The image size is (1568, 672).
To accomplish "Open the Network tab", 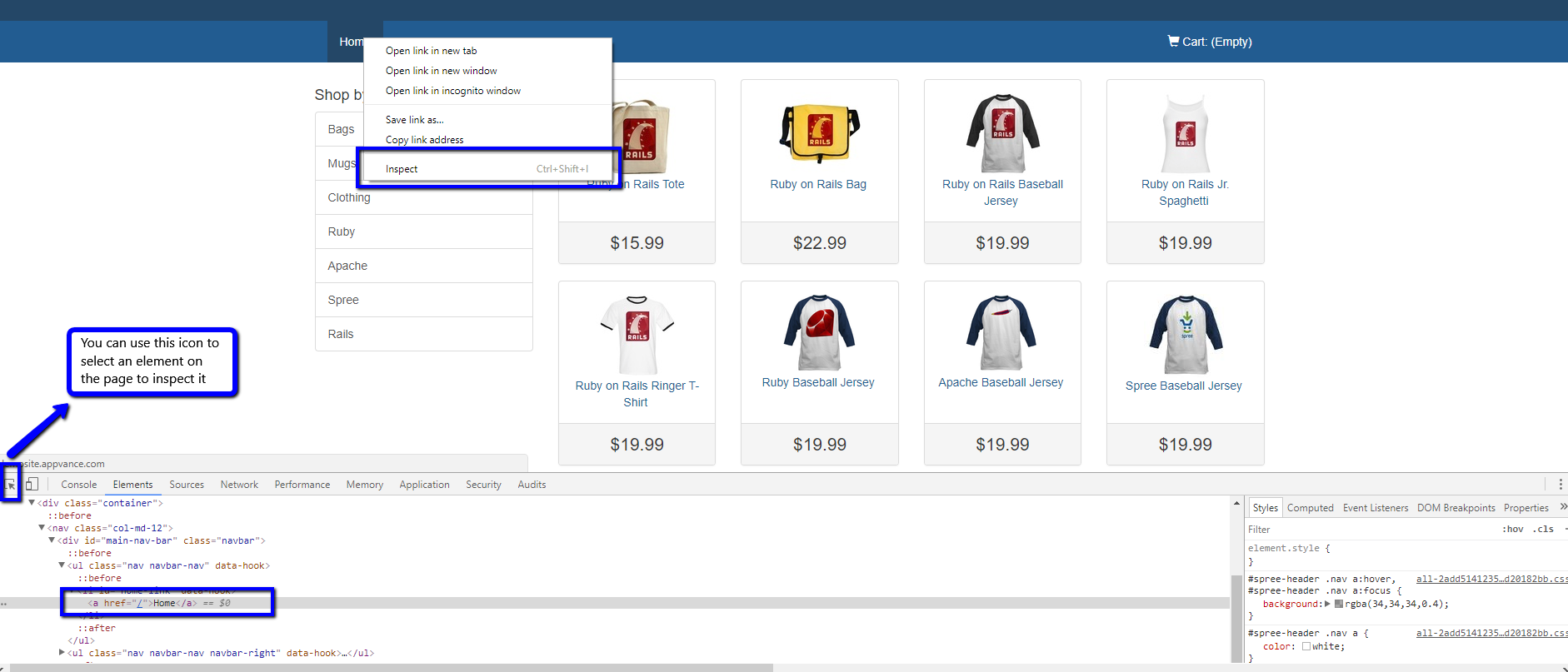I will 239,485.
